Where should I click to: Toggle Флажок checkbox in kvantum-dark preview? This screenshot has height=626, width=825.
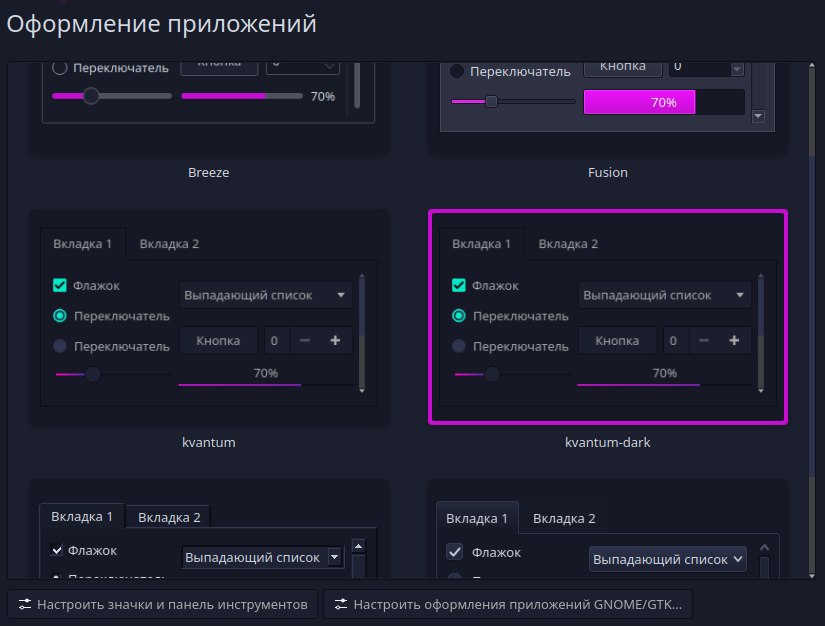click(x=459, y=285)
